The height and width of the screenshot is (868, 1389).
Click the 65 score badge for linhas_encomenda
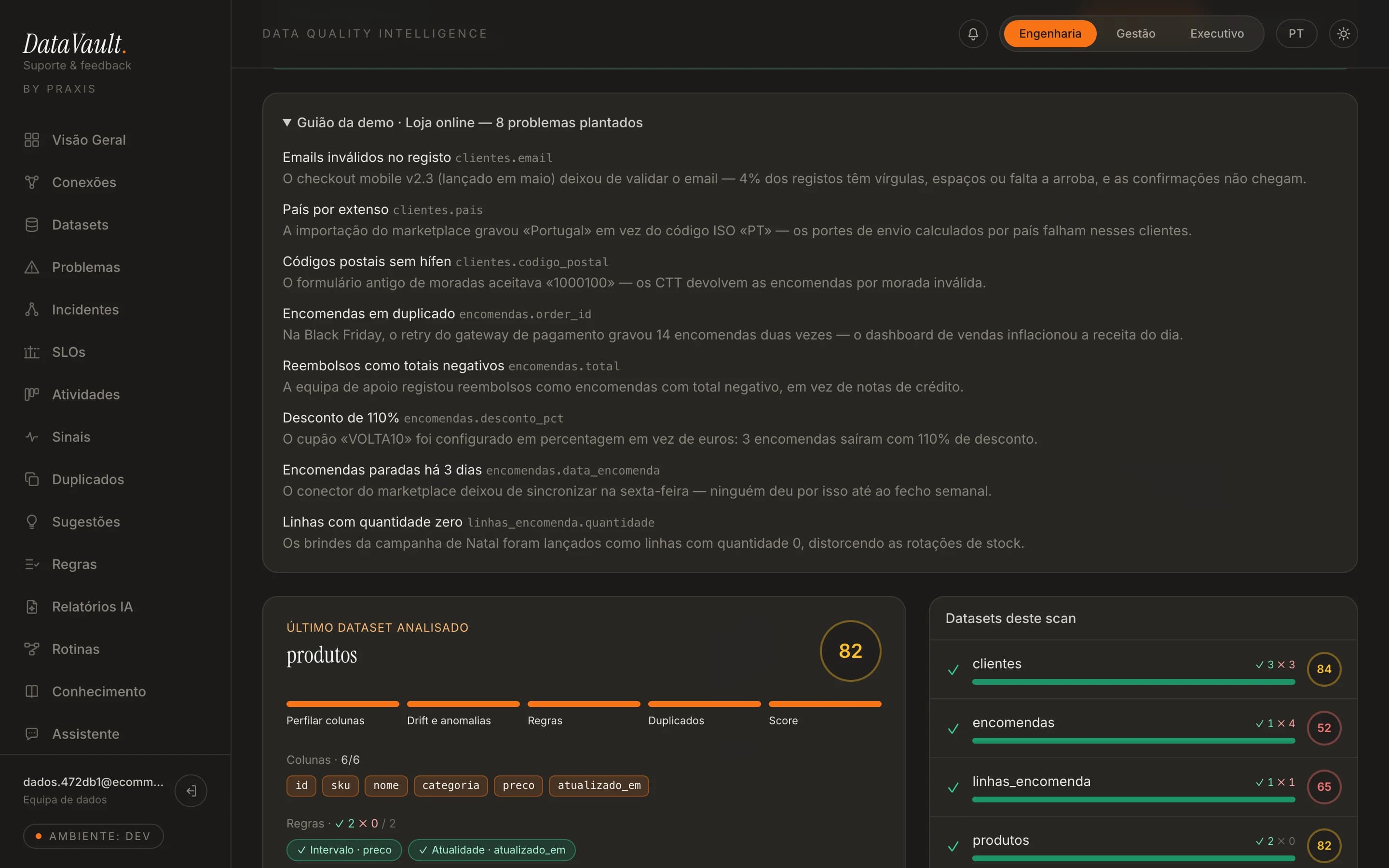pos(1323,787)
